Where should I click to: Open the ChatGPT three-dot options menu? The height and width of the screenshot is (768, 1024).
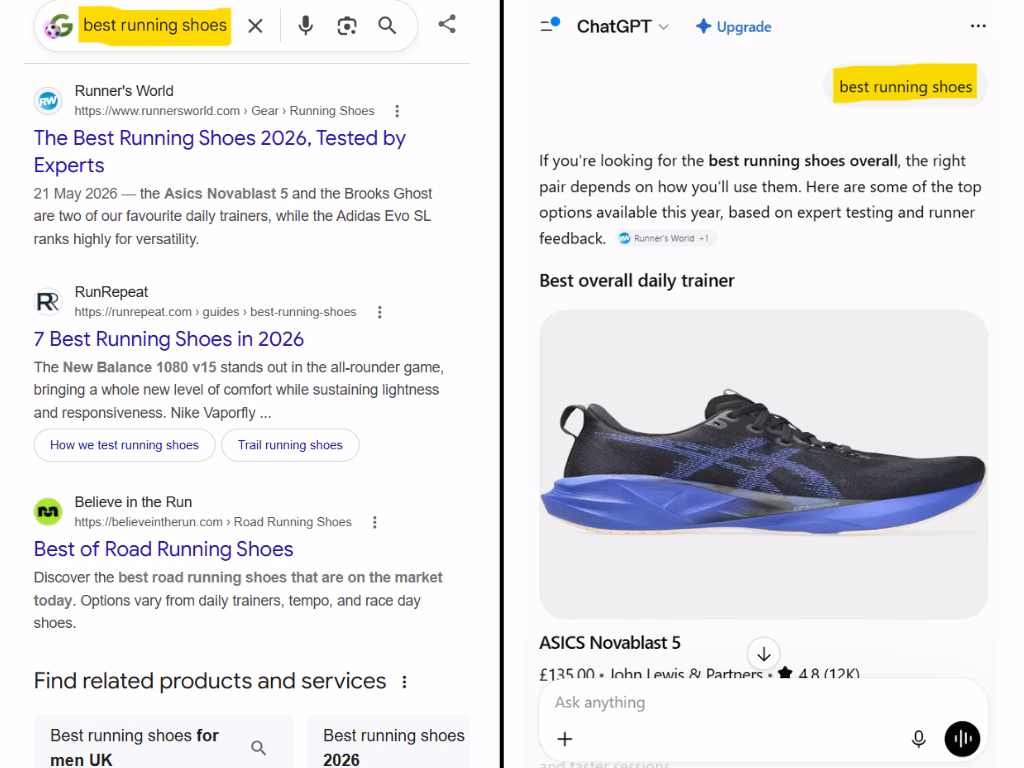[x=978, y=26]
